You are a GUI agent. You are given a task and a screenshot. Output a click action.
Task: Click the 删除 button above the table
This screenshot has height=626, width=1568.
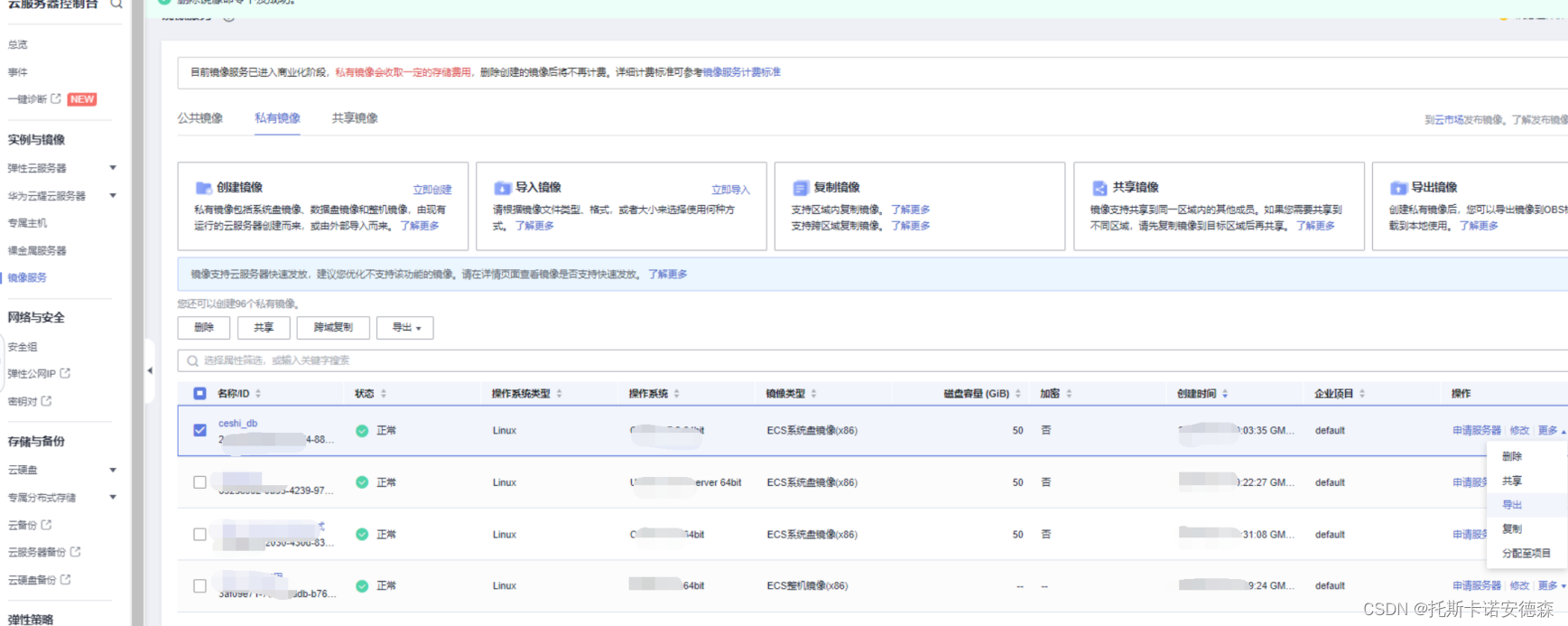point(204,328)
